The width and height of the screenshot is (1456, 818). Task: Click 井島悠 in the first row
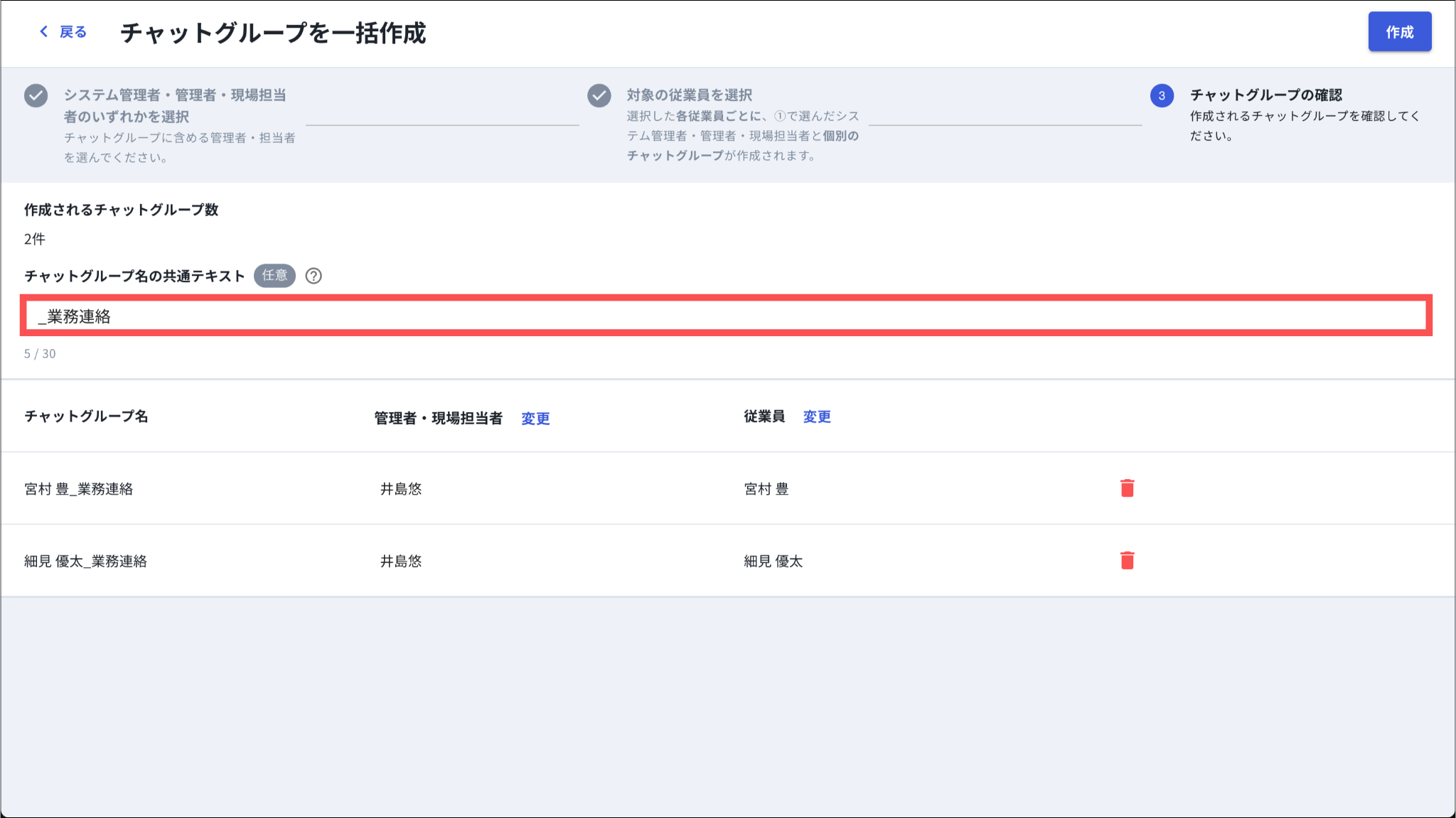(x=401, y=489)
